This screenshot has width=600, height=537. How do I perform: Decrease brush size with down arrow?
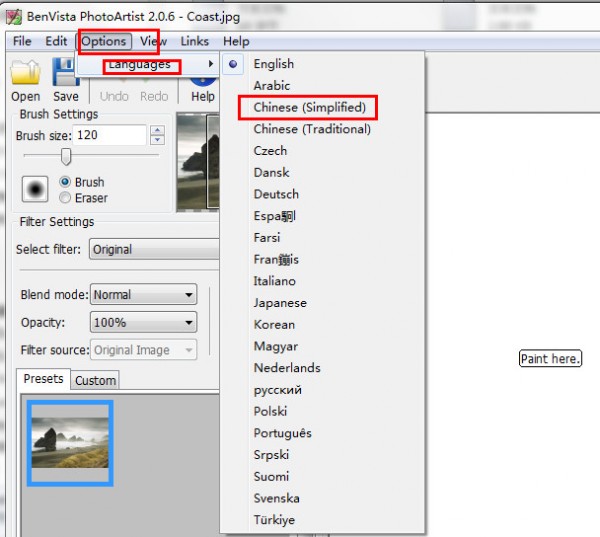(x=158, y=140)
